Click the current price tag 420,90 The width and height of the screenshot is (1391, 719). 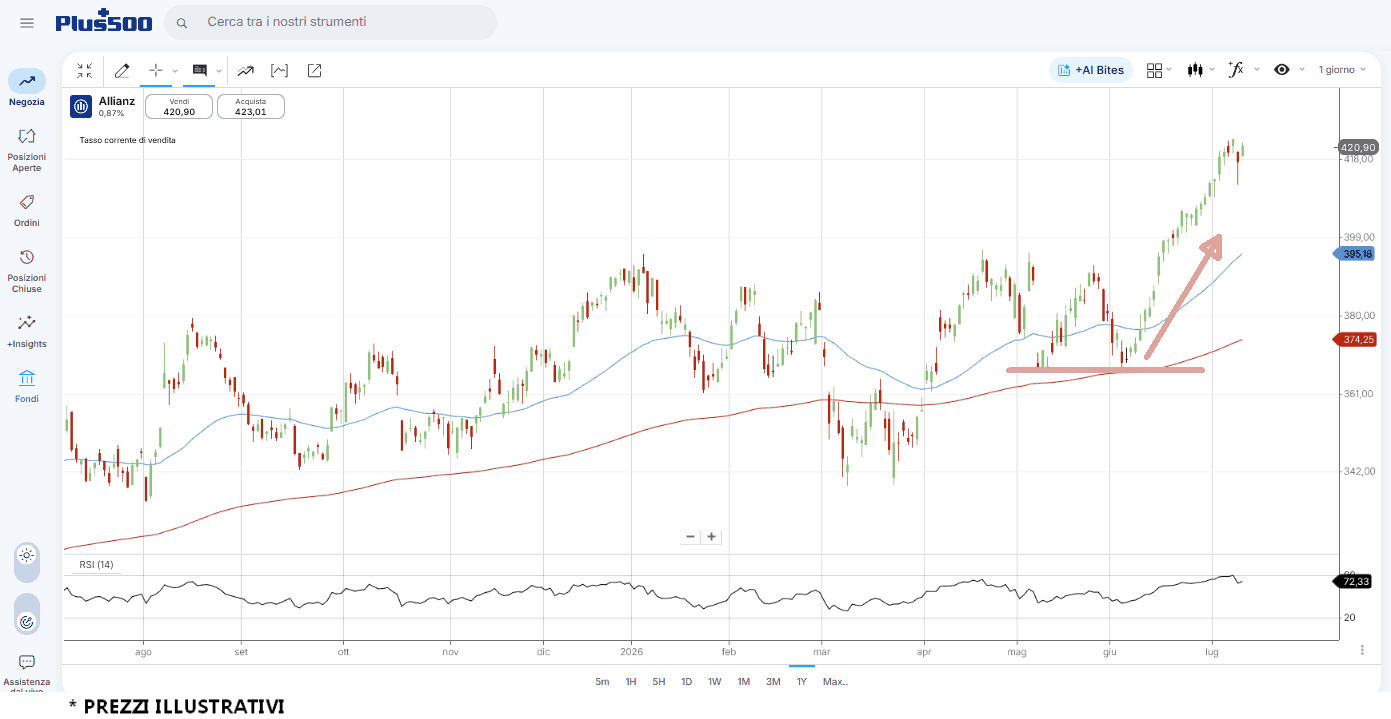1358,147
